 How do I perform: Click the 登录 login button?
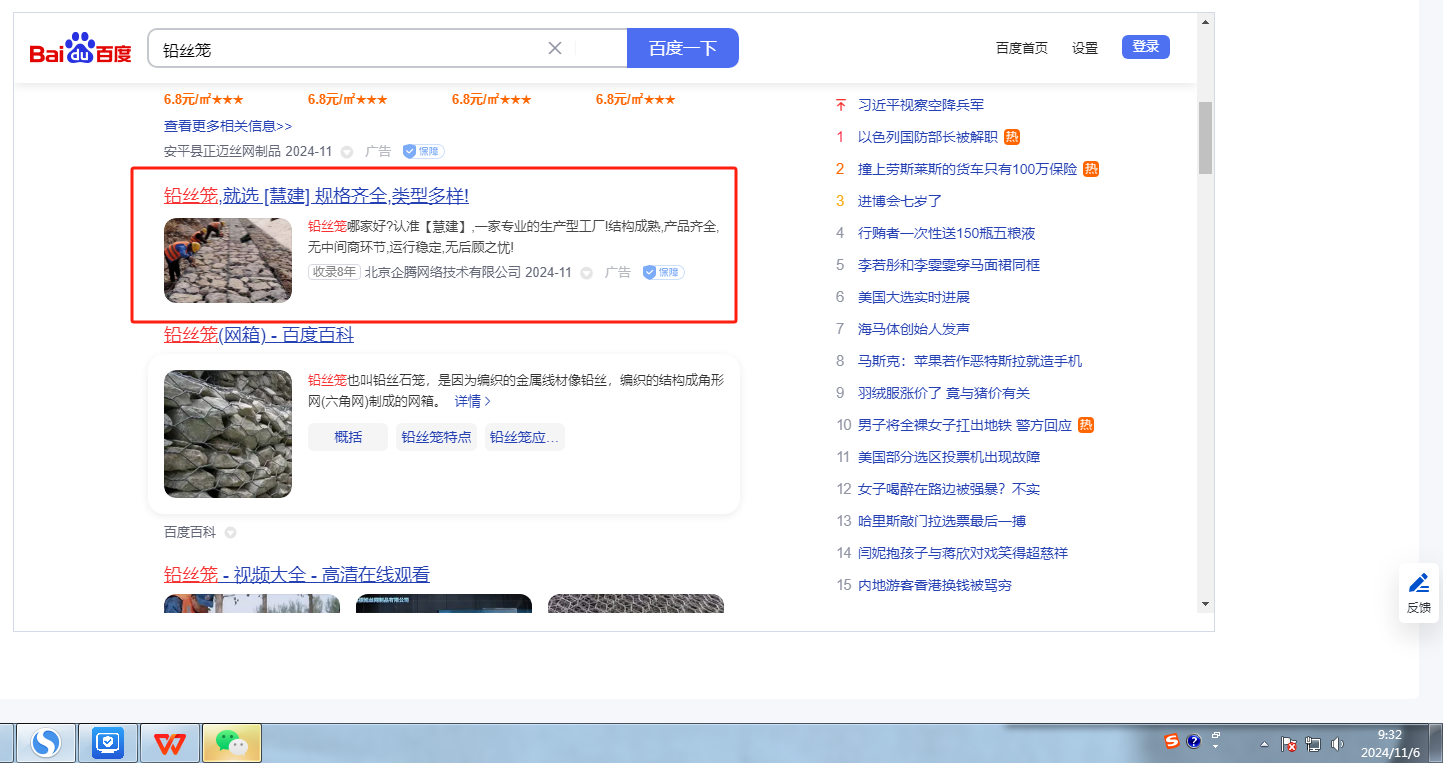tap(1146, 47)
